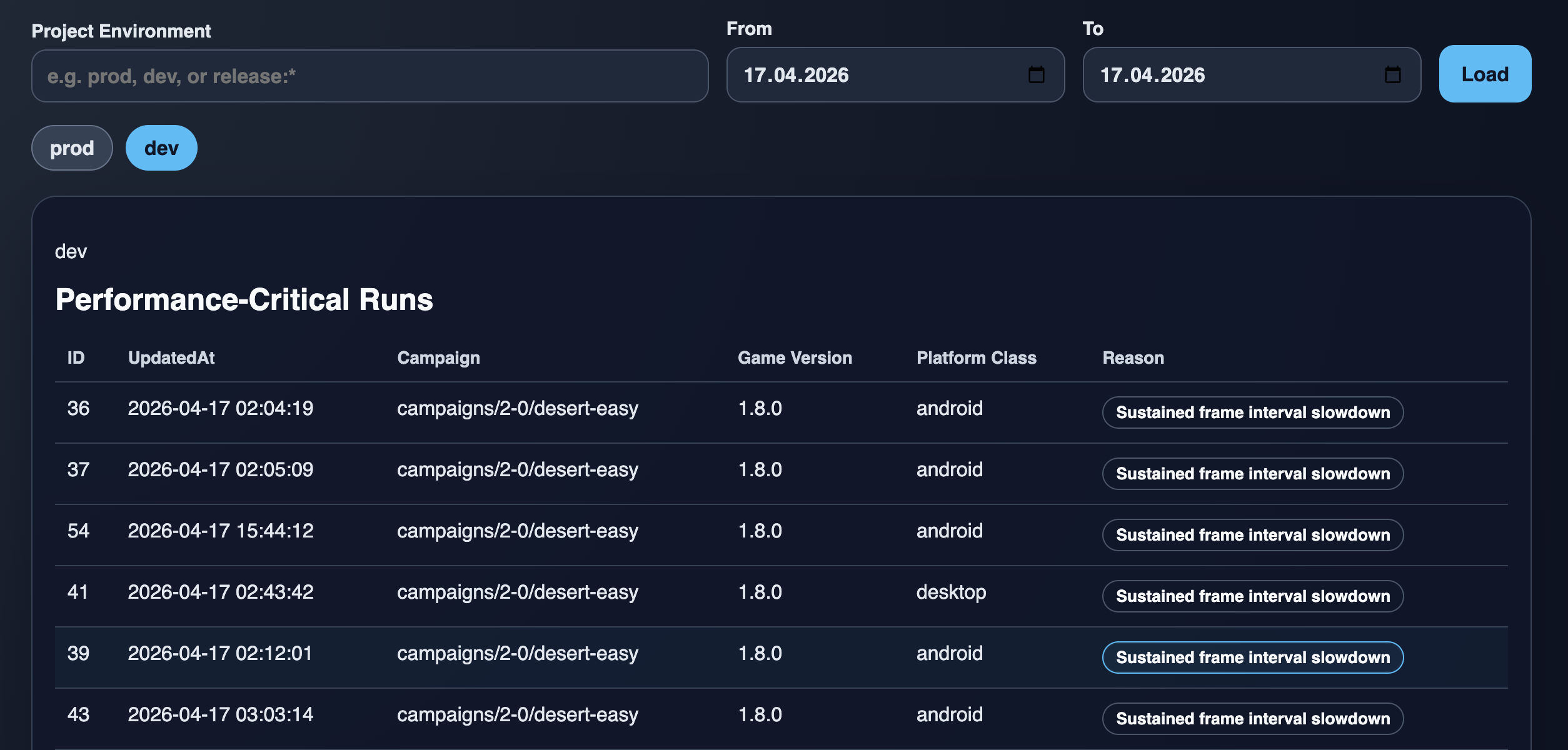Screen dimensions: 1568x750
Task: Select the prod environment chip
Action: click(x=72, y=148)
